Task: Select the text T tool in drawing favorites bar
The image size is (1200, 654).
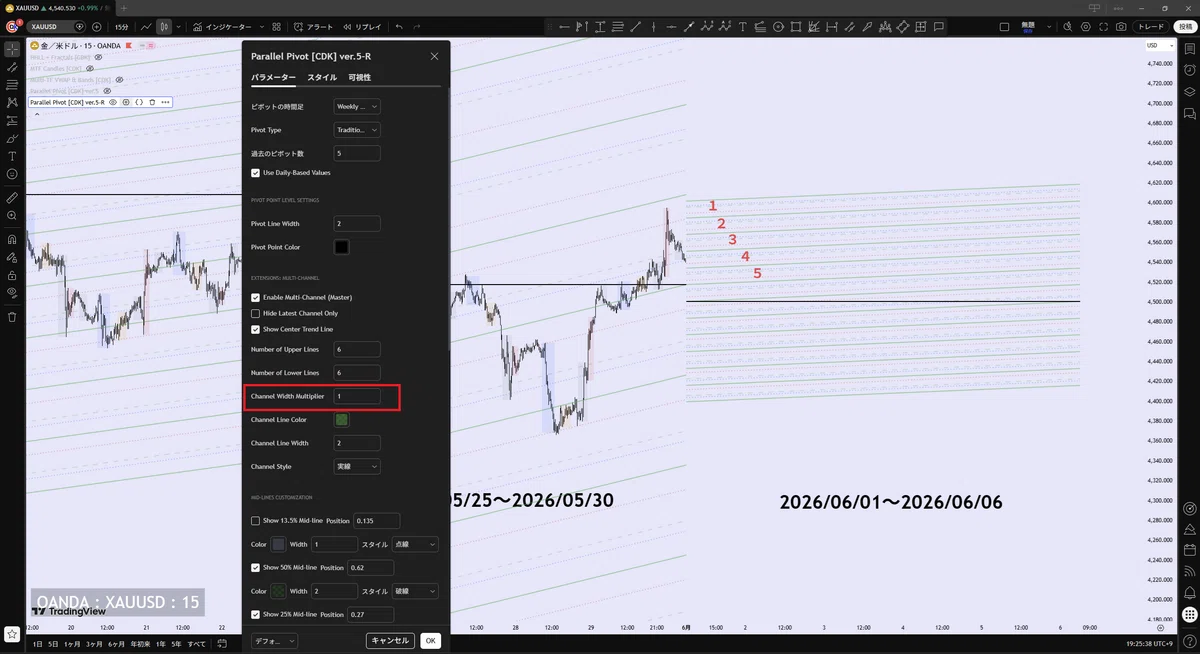Action: (x=743, y=27)
